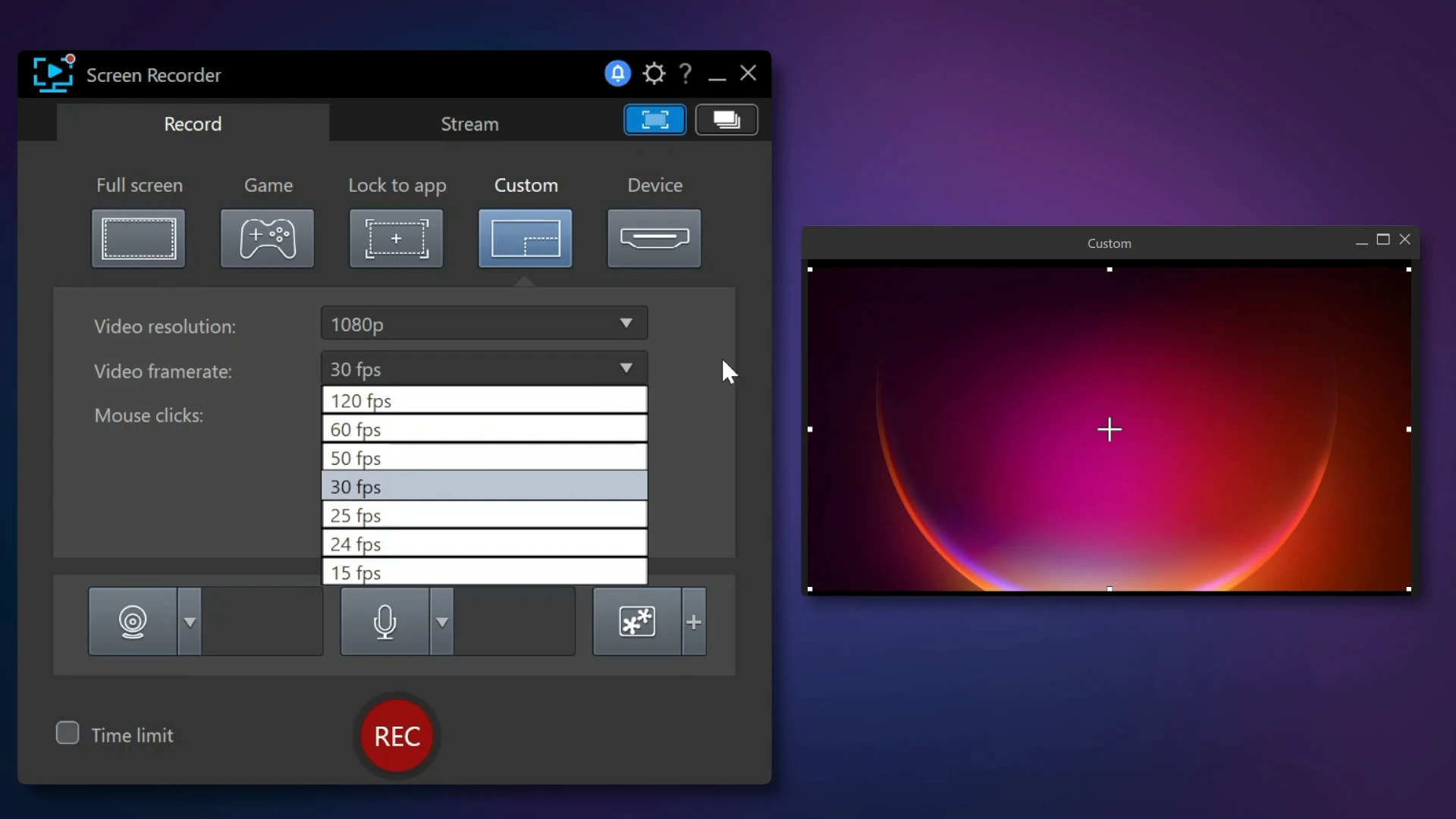Select the Game recording mode icon
1456x819 pixels.
tap(267, 238)
